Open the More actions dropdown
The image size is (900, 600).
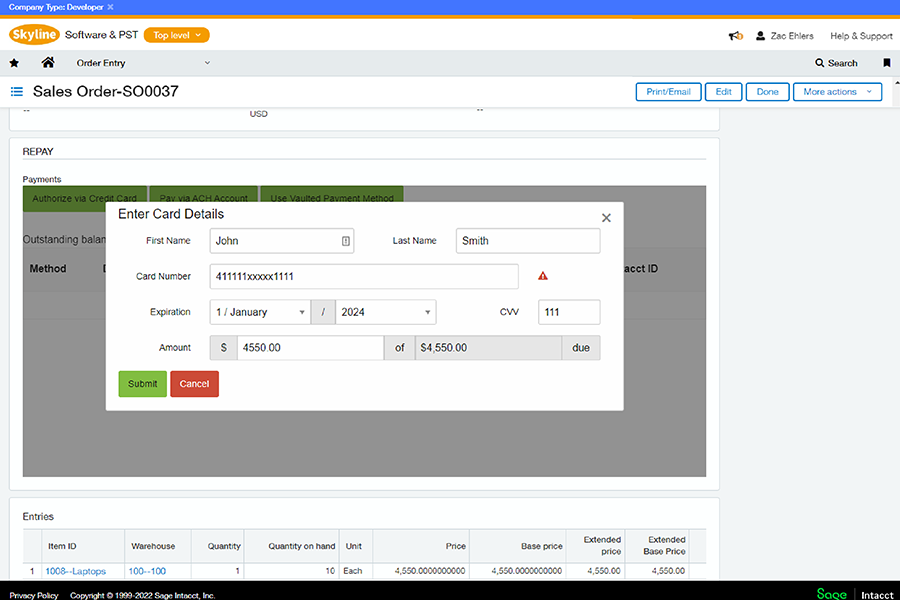pos(837,92)
